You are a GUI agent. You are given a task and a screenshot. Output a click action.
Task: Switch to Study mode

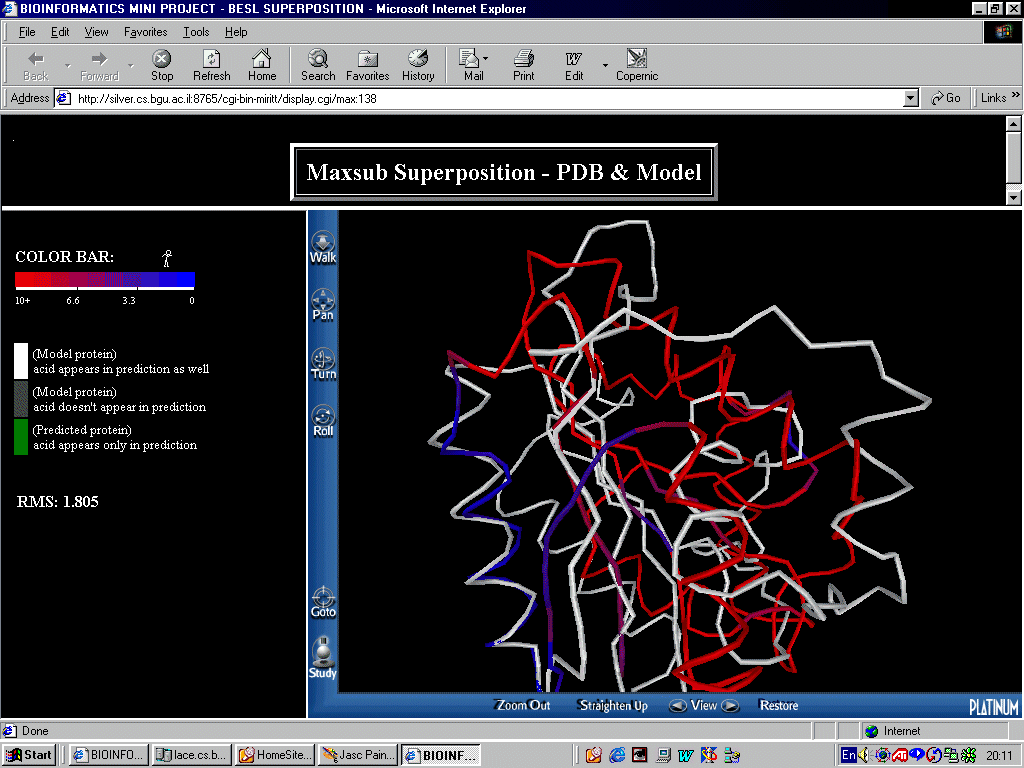323,660
